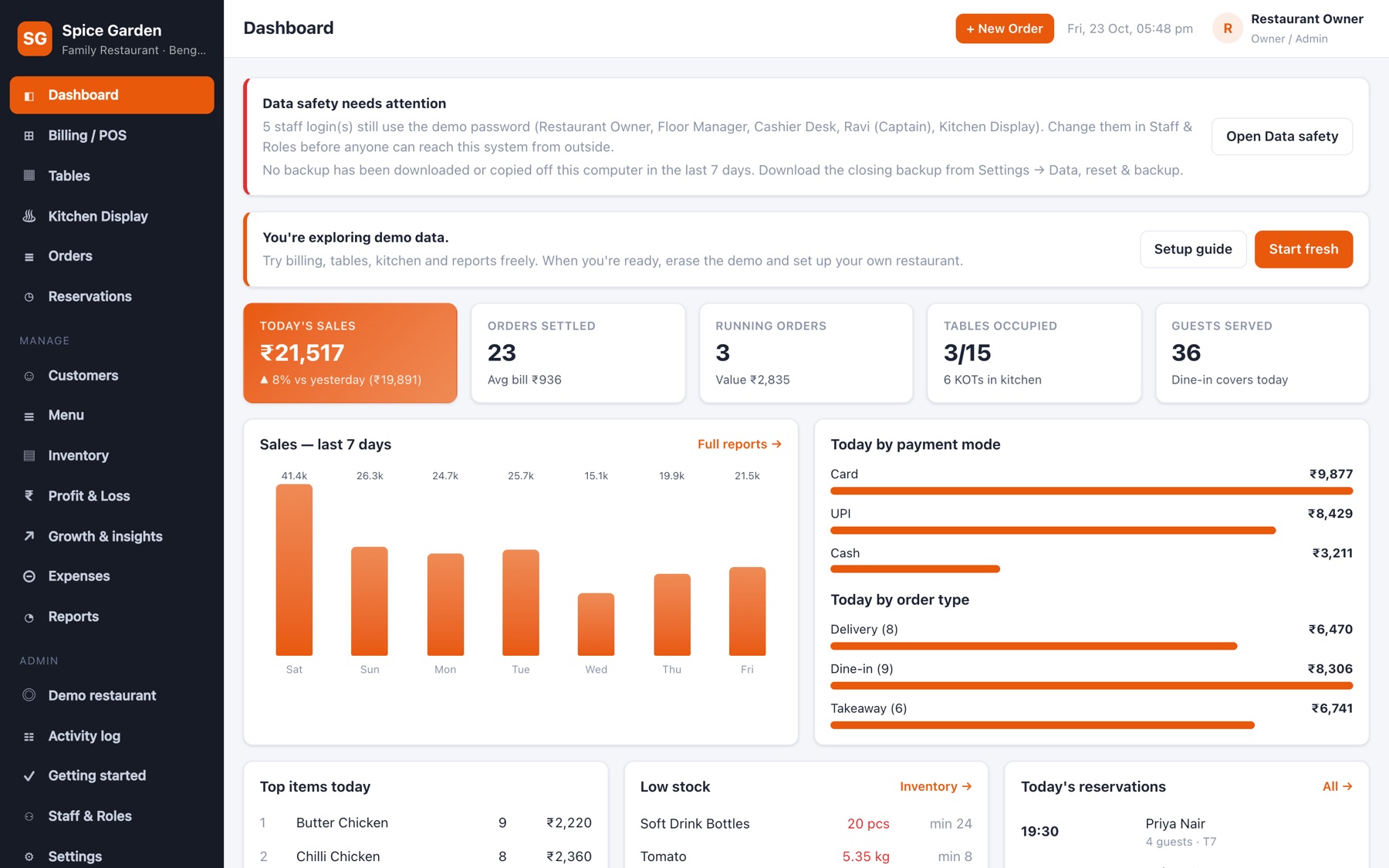1389x868 pixels.
Task: Open All reservations link
Action: pos(1337,786)
